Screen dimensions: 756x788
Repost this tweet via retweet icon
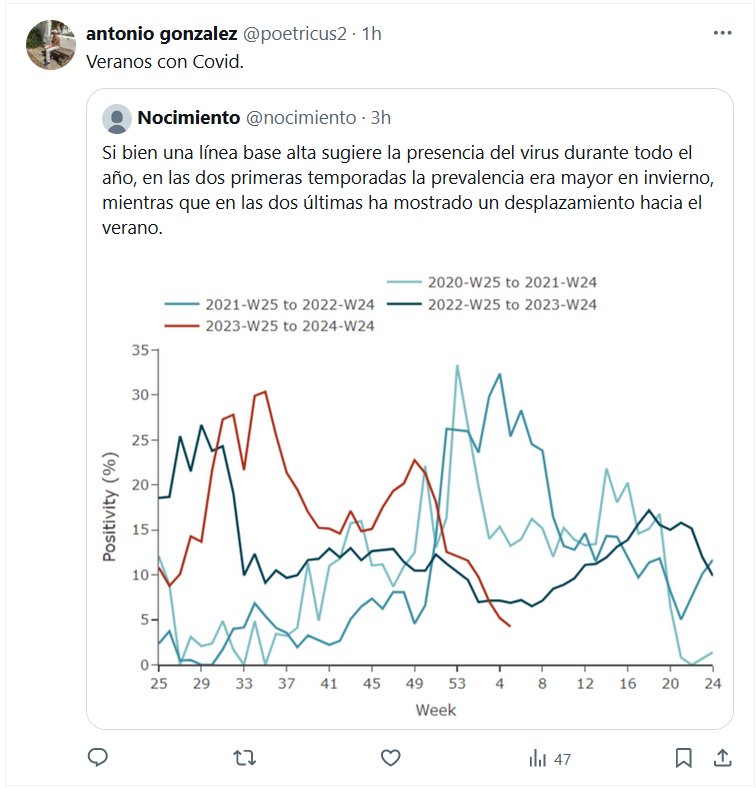[x=243, y=759]
